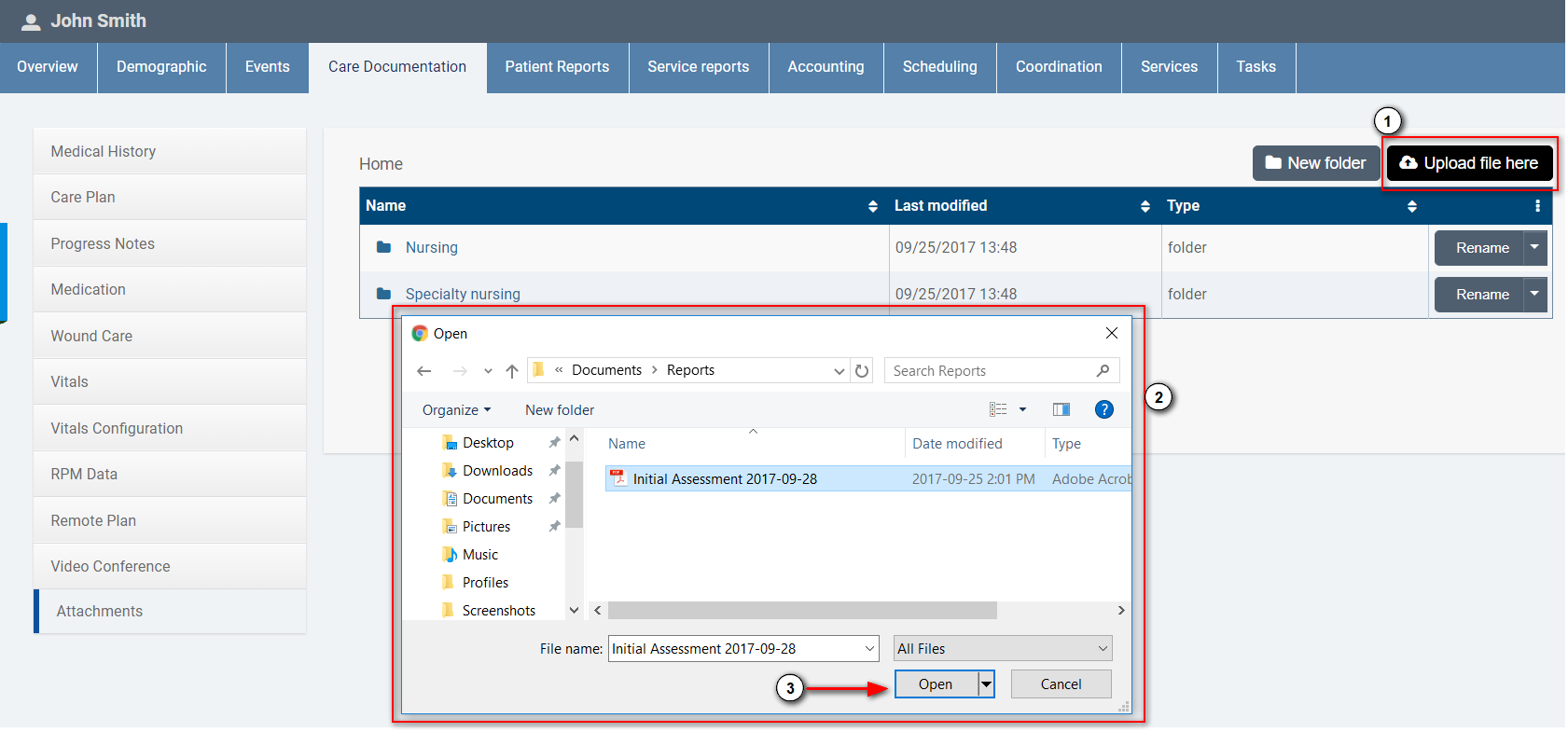Click the three-dot column options icon
The width and height of the screenshot is (1568, 732).
coord(1537,206)
